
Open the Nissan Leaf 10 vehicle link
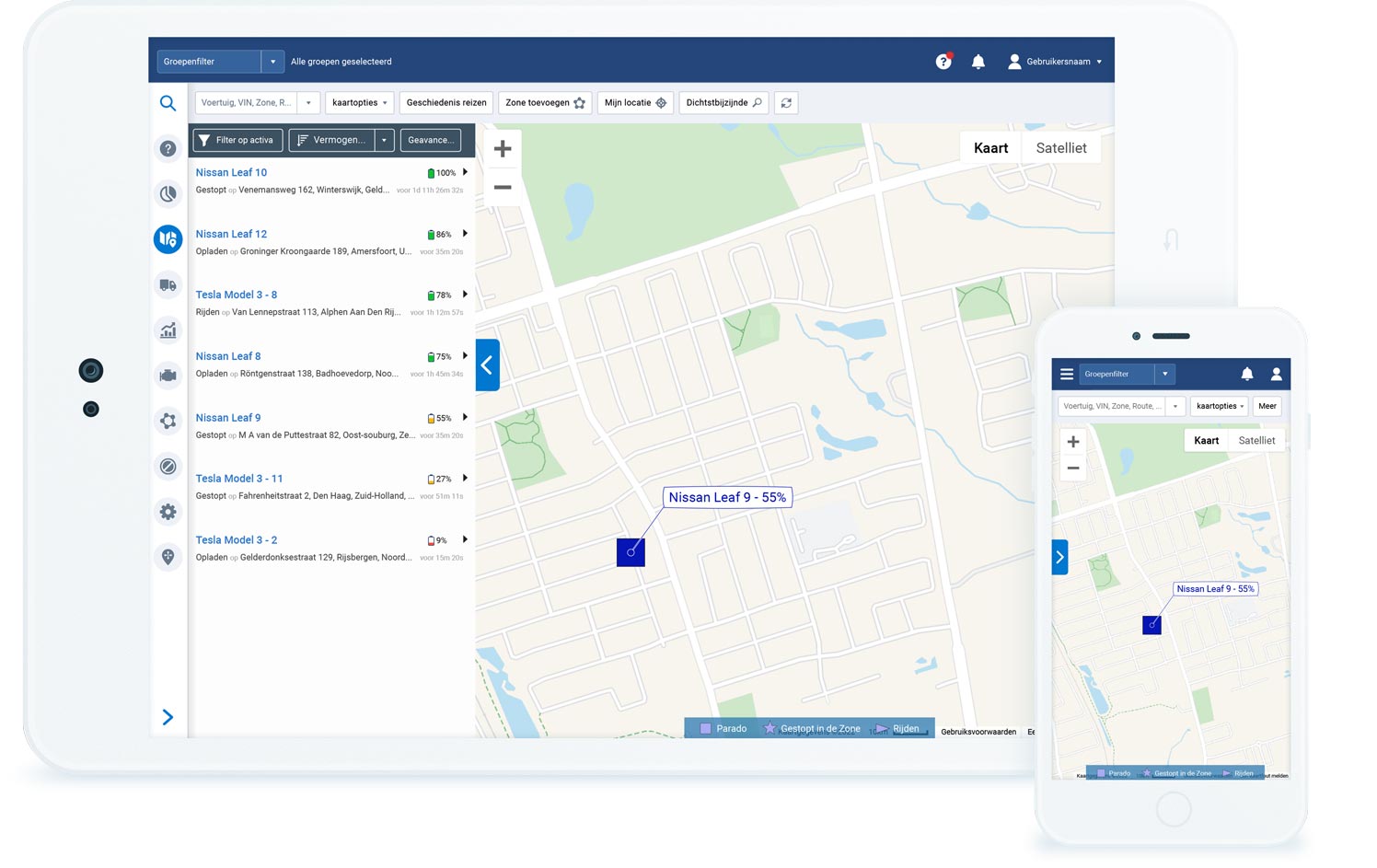point(231,172)
